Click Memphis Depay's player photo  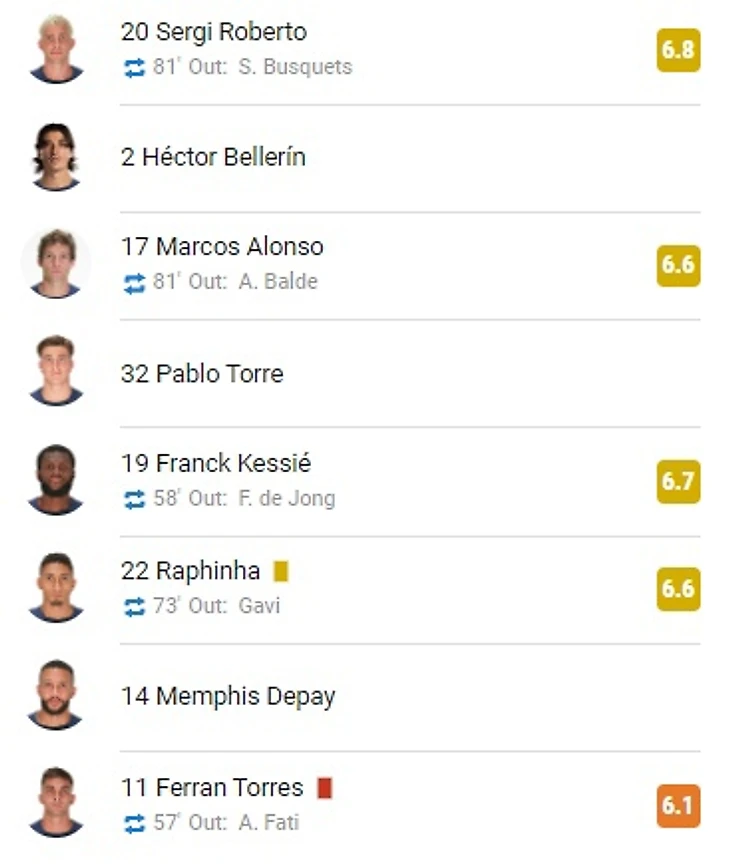click(56, 696)
